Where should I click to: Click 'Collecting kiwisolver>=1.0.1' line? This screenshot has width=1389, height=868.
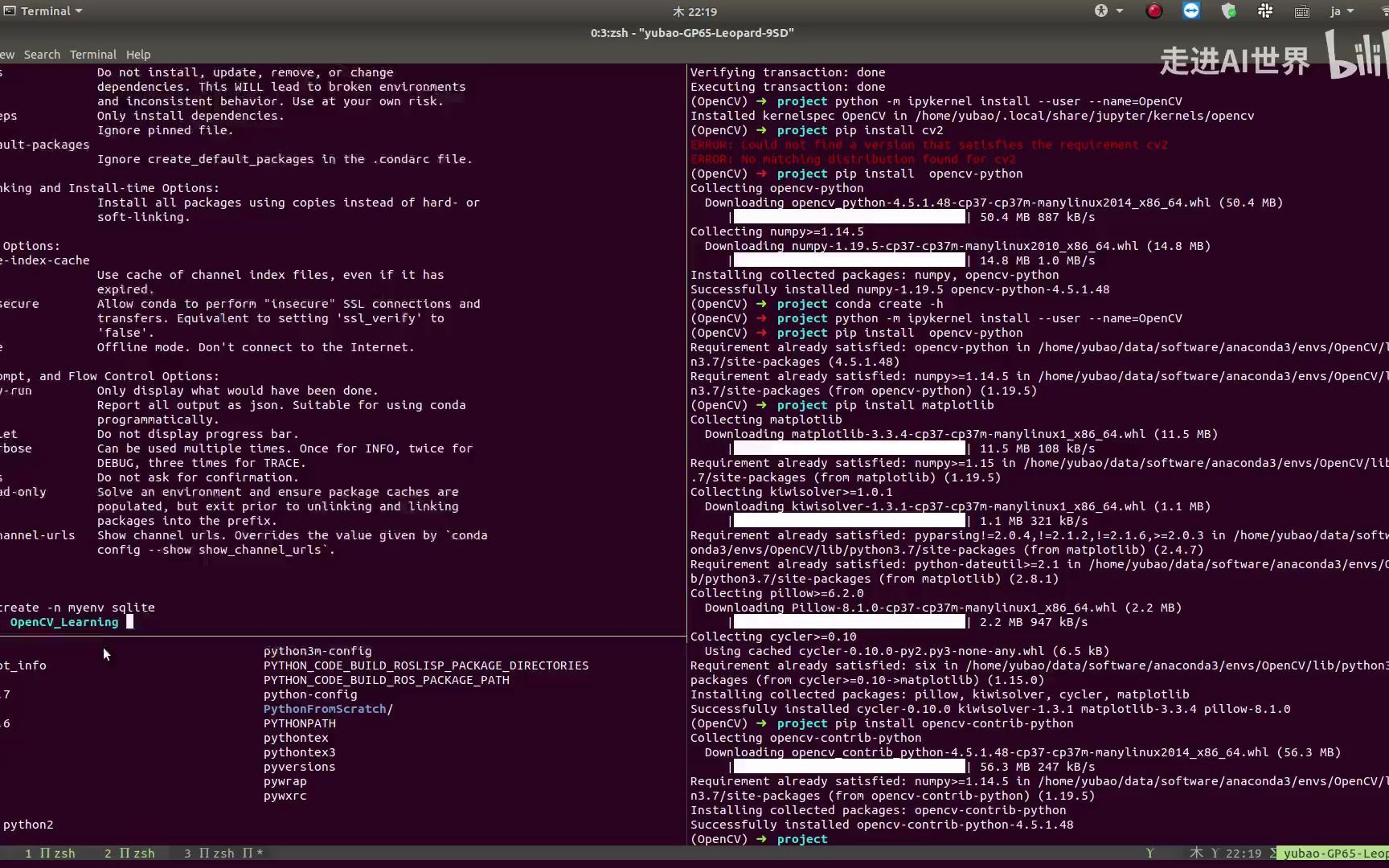coord(792,492)
